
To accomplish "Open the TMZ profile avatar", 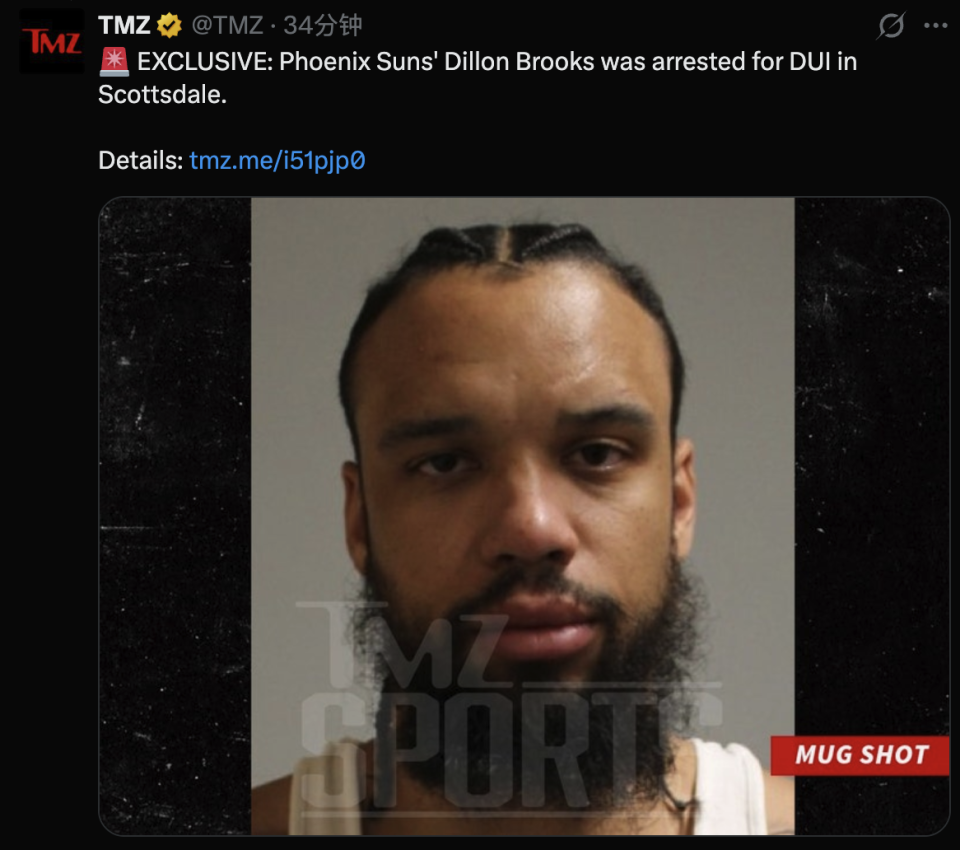I will 52,42.
